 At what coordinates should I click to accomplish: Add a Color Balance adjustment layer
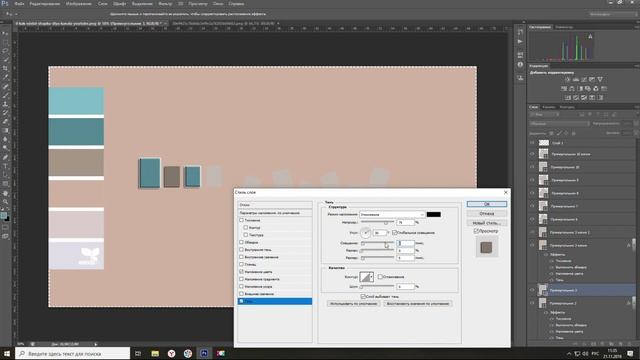pos(572,89)
